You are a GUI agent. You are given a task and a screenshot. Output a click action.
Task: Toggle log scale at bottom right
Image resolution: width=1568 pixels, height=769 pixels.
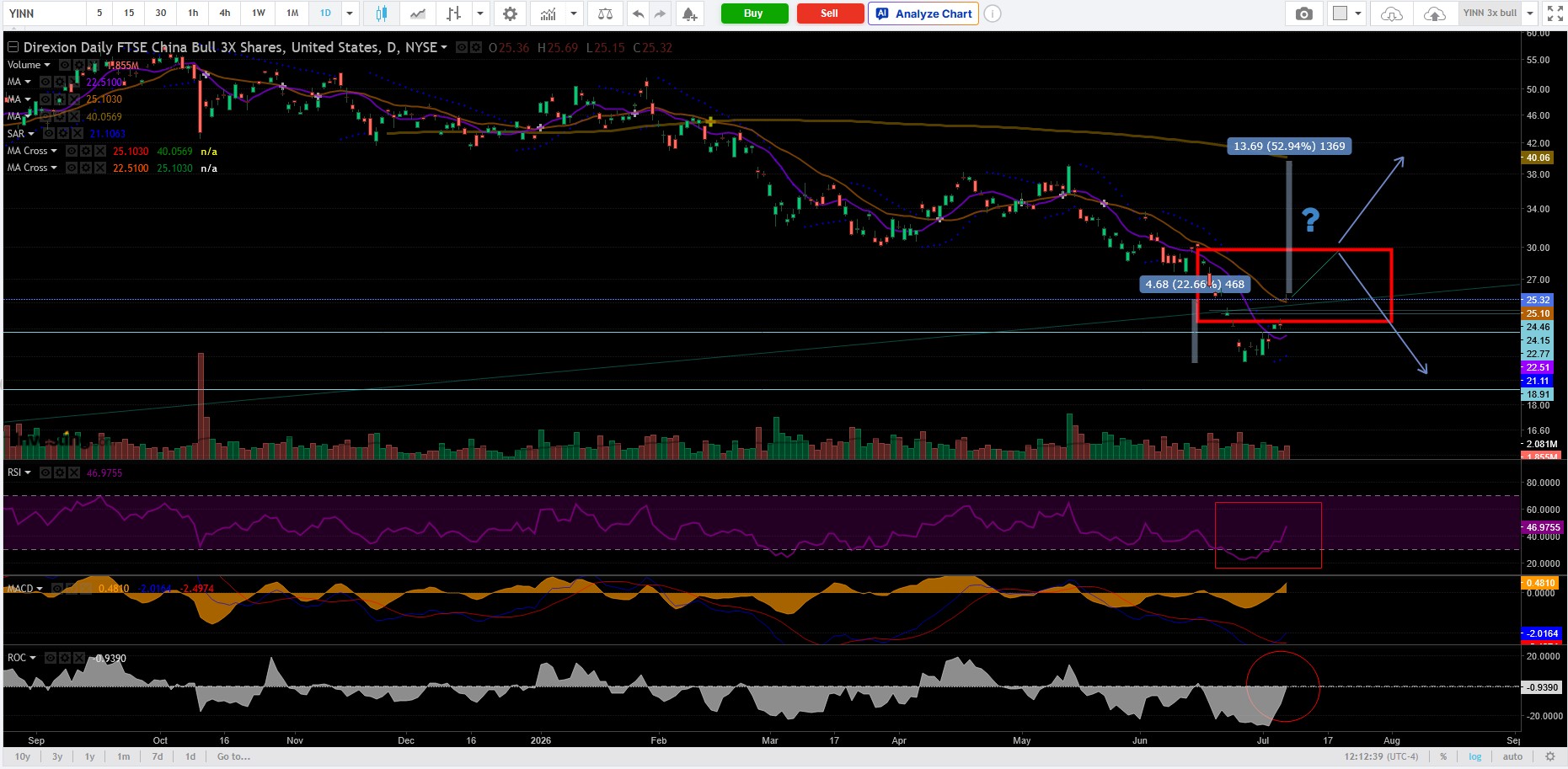pyautogui.click(x=1475, y=756)
